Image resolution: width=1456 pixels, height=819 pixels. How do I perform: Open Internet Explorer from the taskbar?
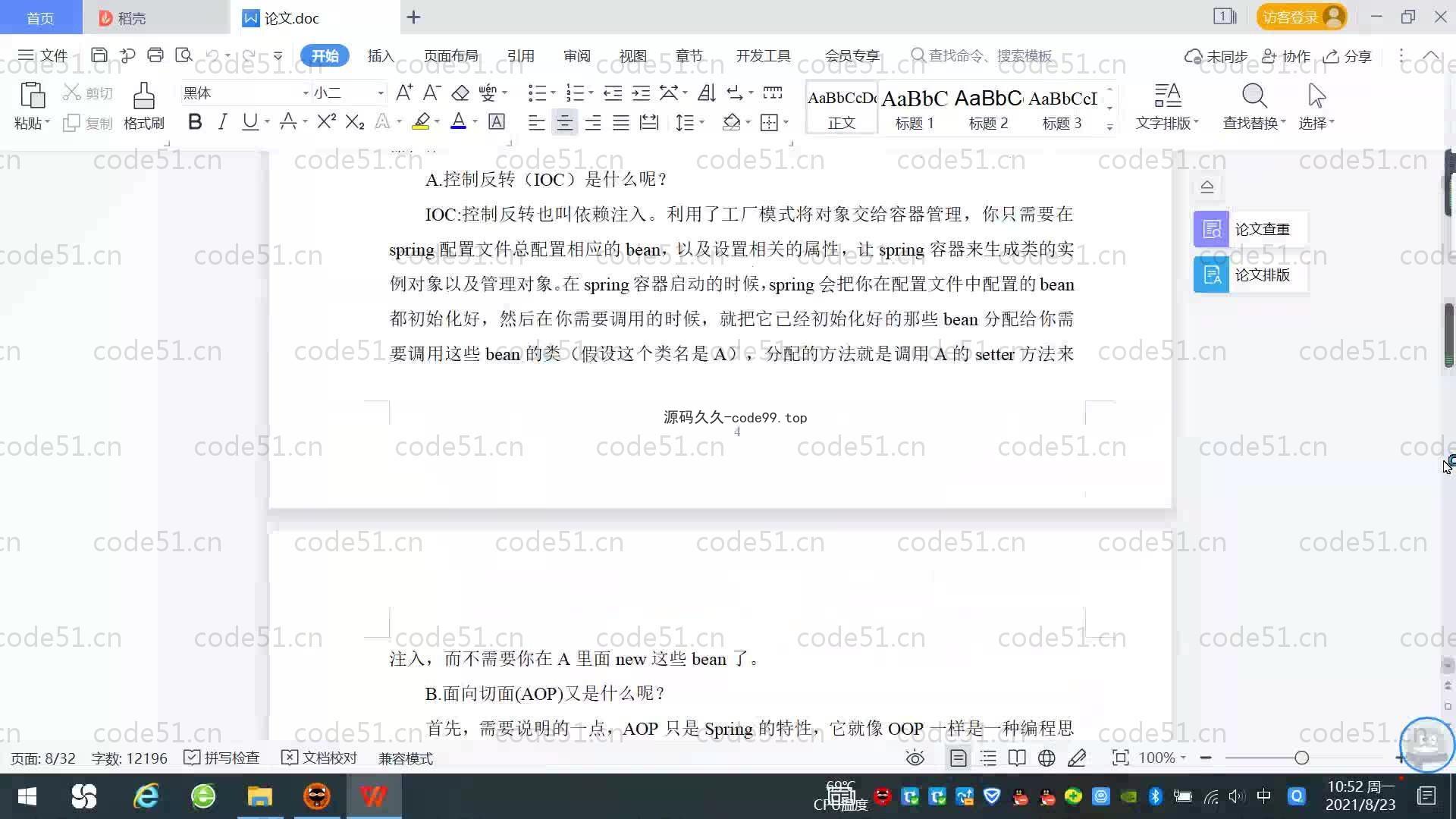146,796
